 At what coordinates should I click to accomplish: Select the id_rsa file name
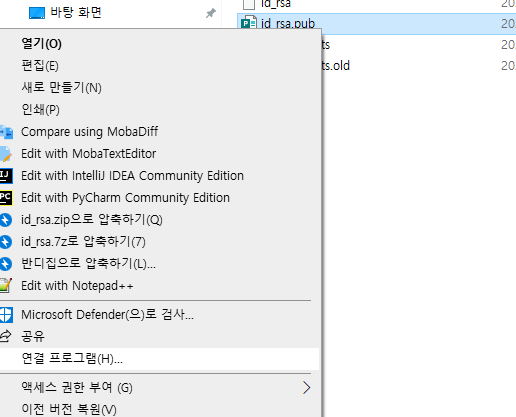coord(276,4)
